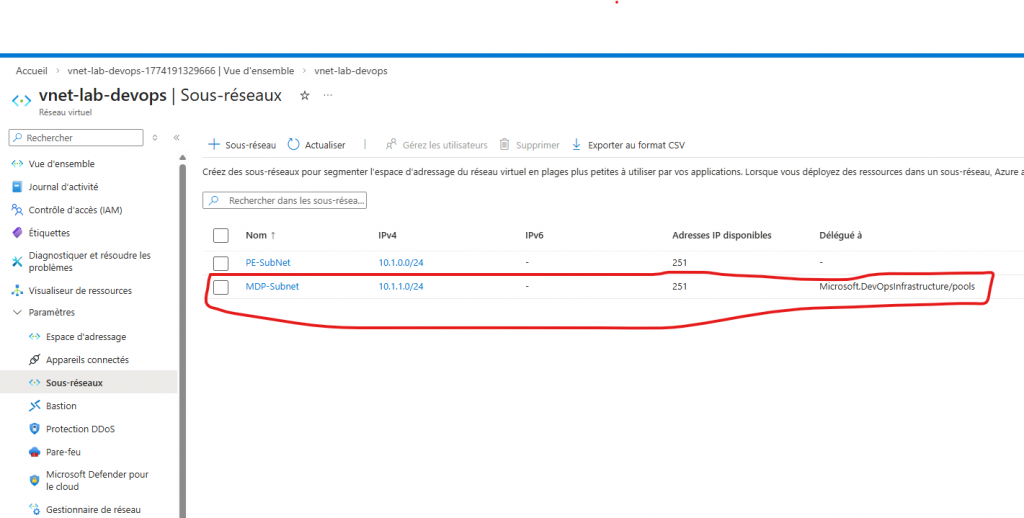Open the ellipsis more options menu
Viewport: 1024px width, 518px height.
[327, 95]
